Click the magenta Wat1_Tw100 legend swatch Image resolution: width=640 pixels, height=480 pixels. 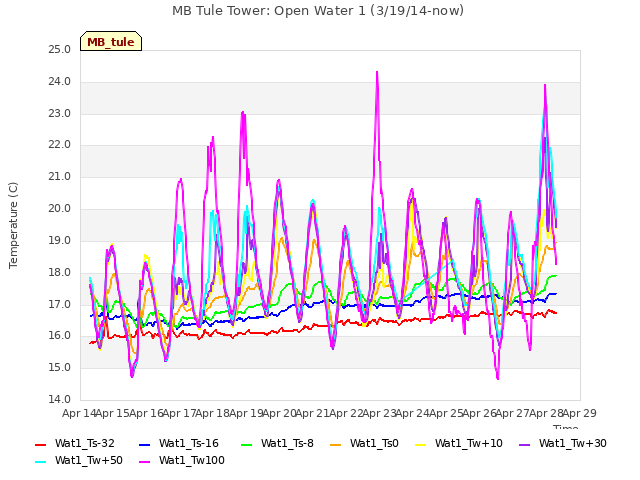point(145,462)
